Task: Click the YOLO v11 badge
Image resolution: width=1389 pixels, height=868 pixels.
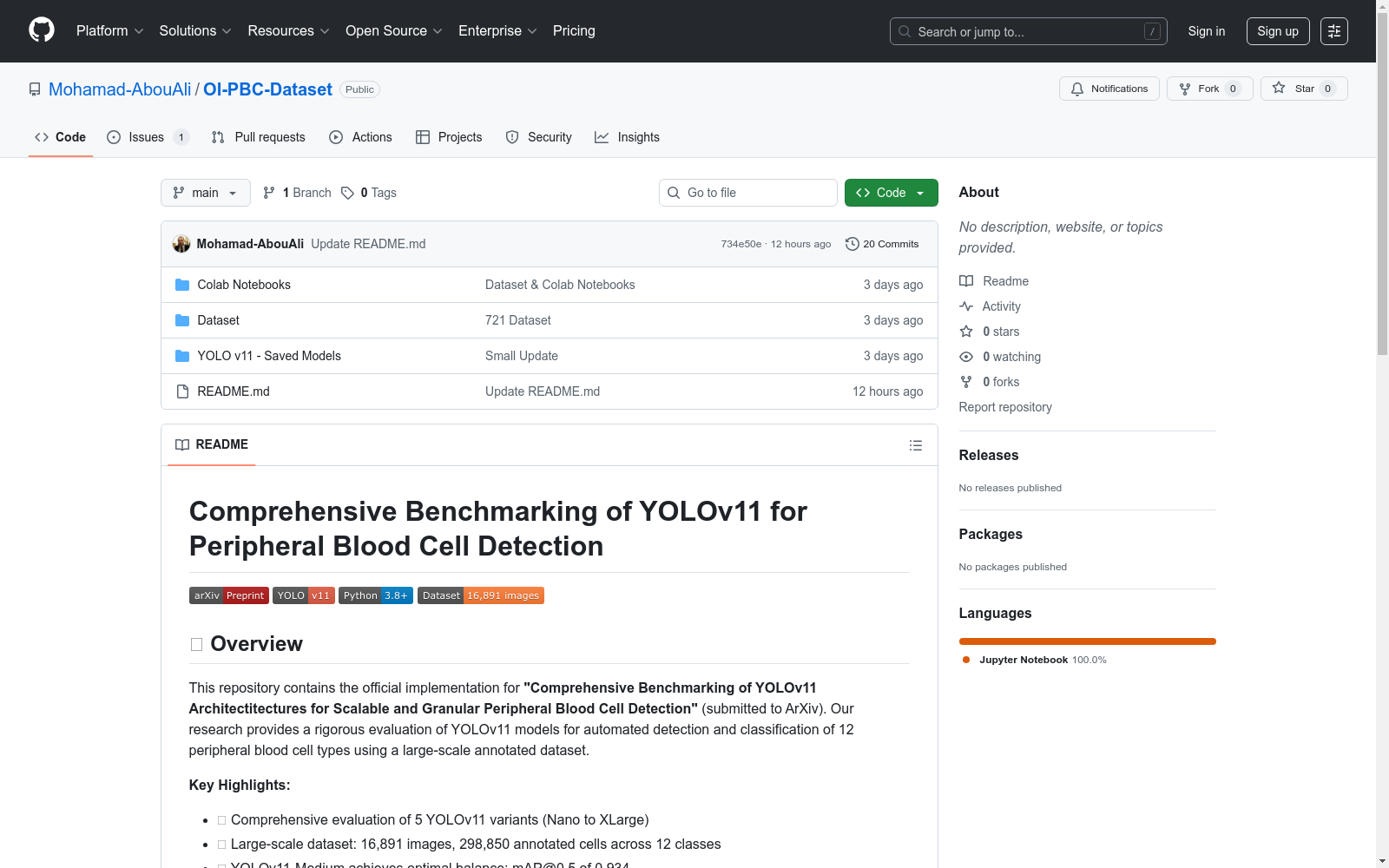Action: tap(304, 595)
